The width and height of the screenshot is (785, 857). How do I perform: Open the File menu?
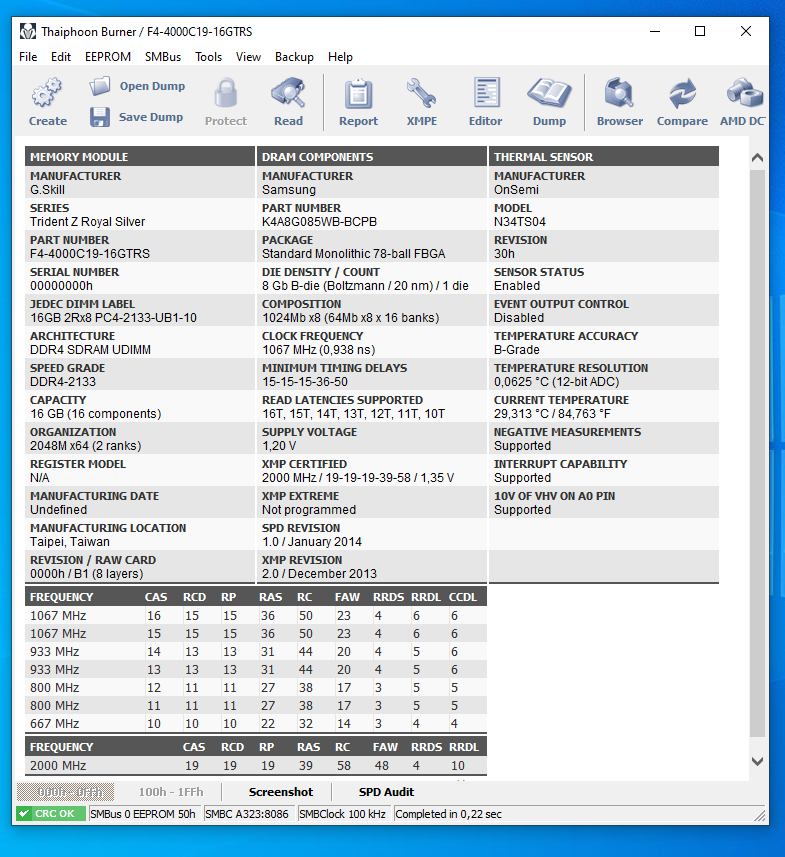pos(28,57)
